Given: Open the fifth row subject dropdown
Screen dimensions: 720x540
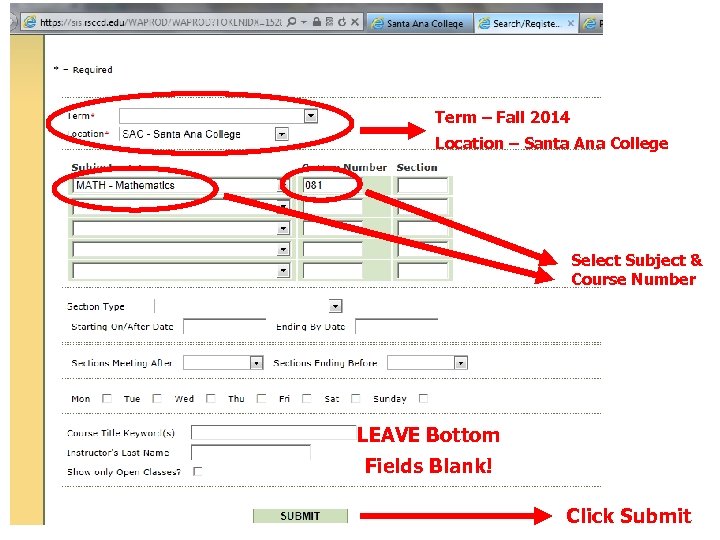Looking at the screenshot, I should pos(283,271).
